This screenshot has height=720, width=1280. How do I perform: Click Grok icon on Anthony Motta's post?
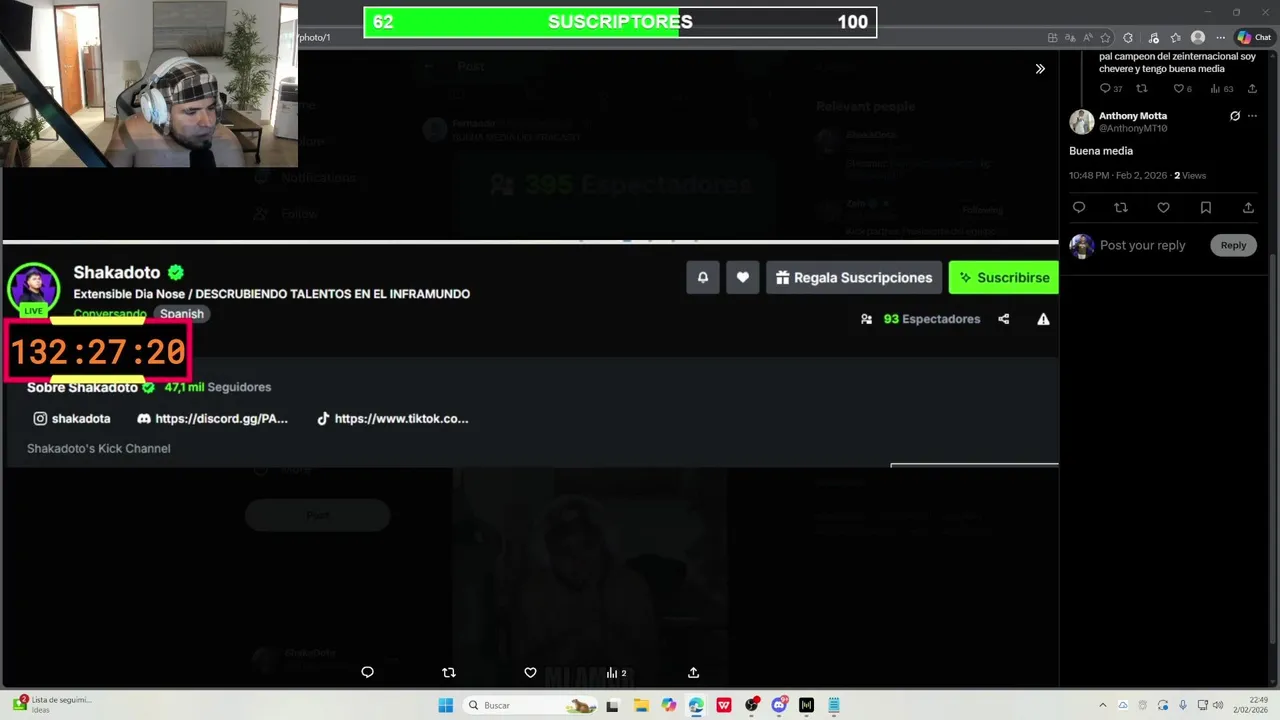tap(1235, 116)
